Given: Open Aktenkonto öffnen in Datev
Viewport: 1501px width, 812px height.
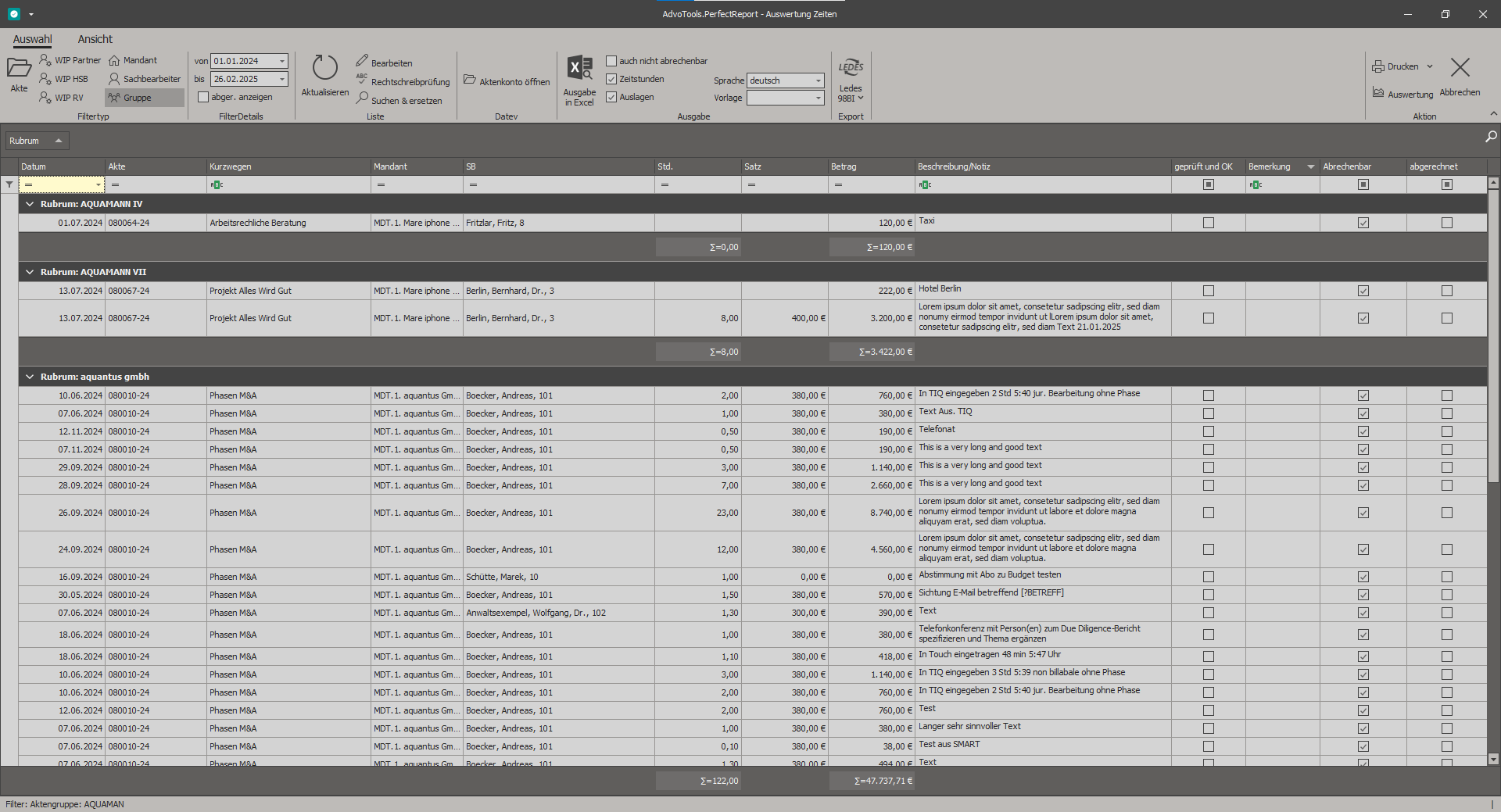Looking at the screenshot, I should (x=507, y=81).
